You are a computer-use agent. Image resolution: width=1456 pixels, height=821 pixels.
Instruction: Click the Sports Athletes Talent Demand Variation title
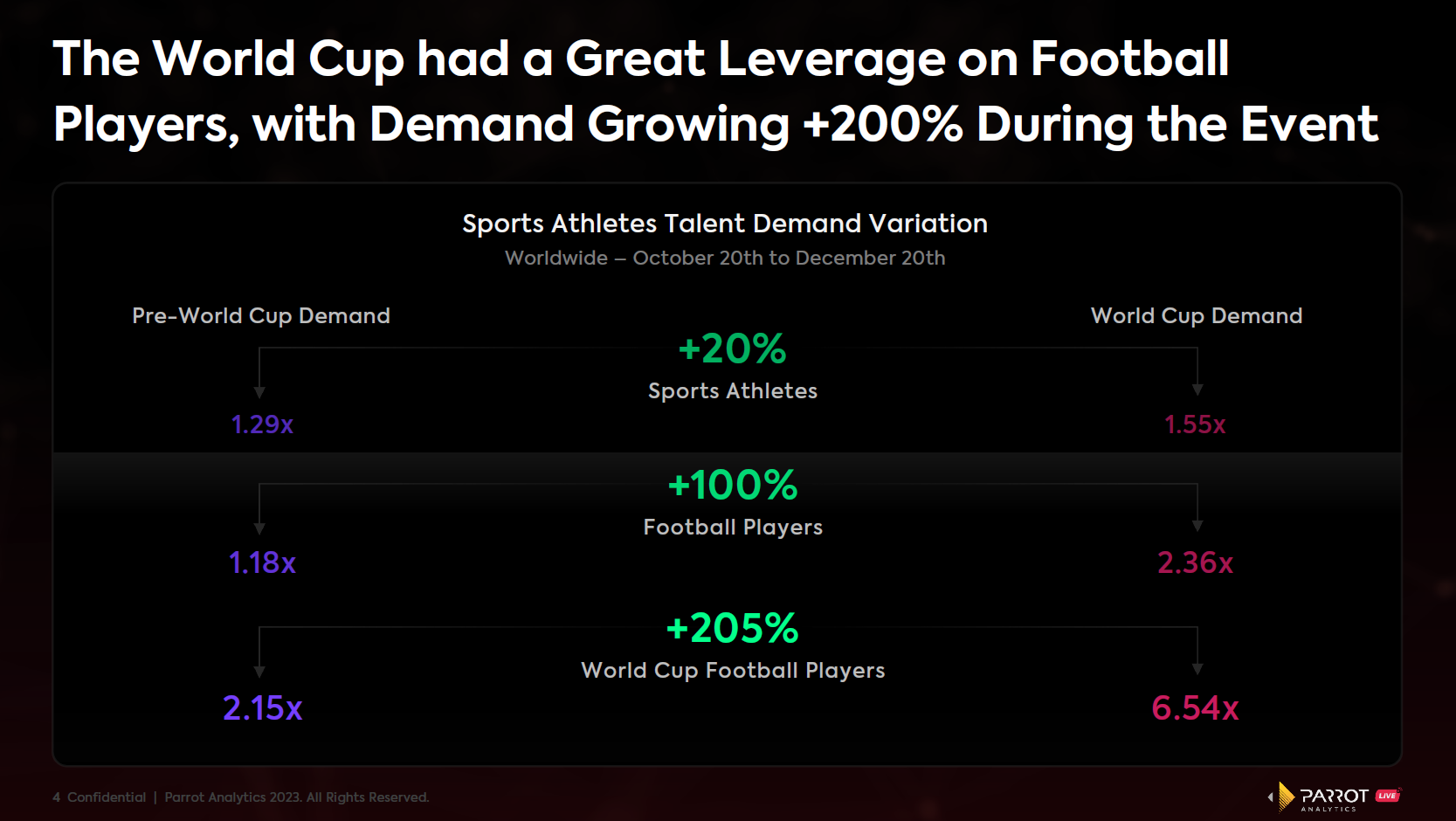pos(725,224)
